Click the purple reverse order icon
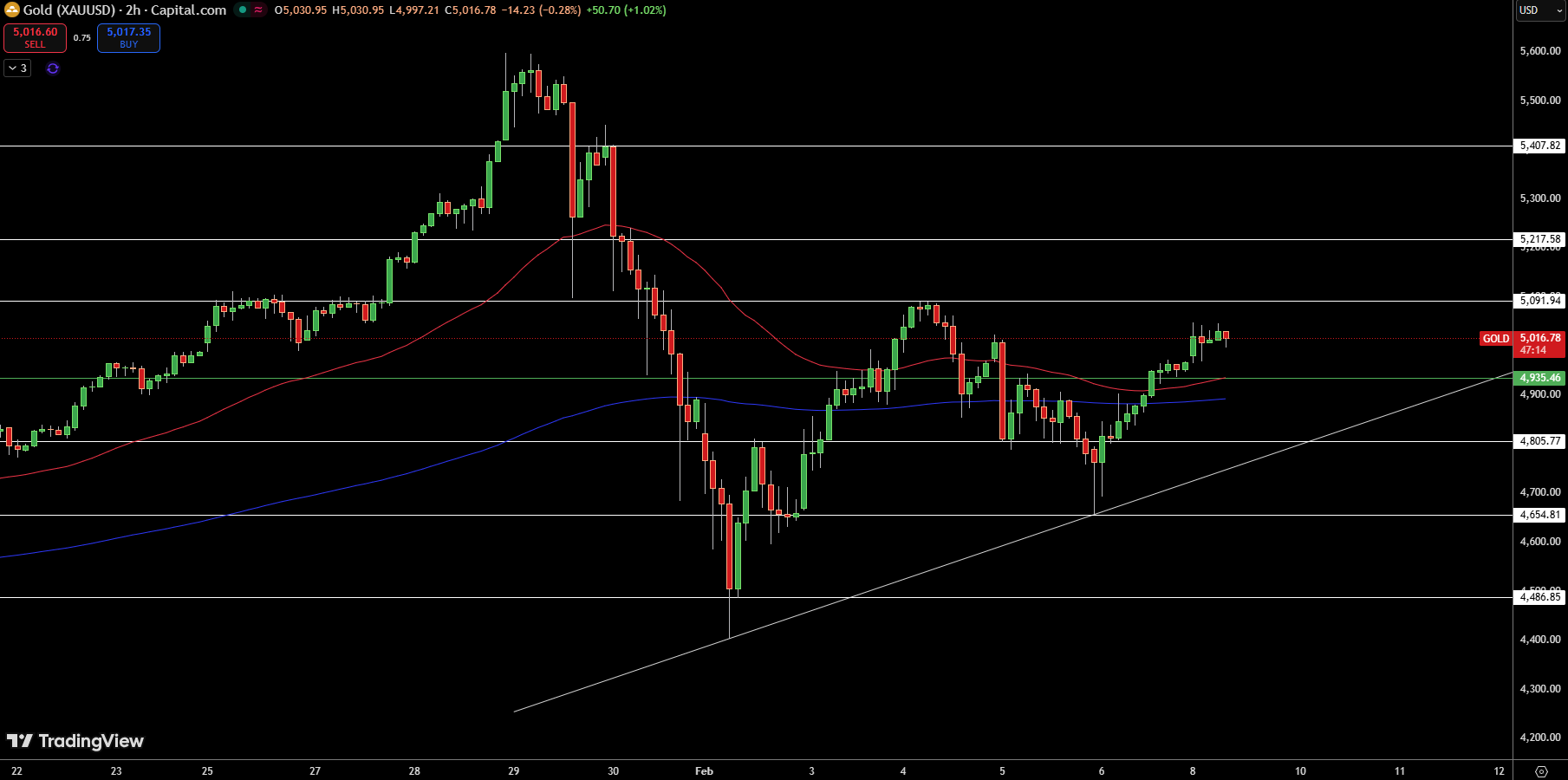The width and height of the screenshot is (1568, 780). pos(53,68)
